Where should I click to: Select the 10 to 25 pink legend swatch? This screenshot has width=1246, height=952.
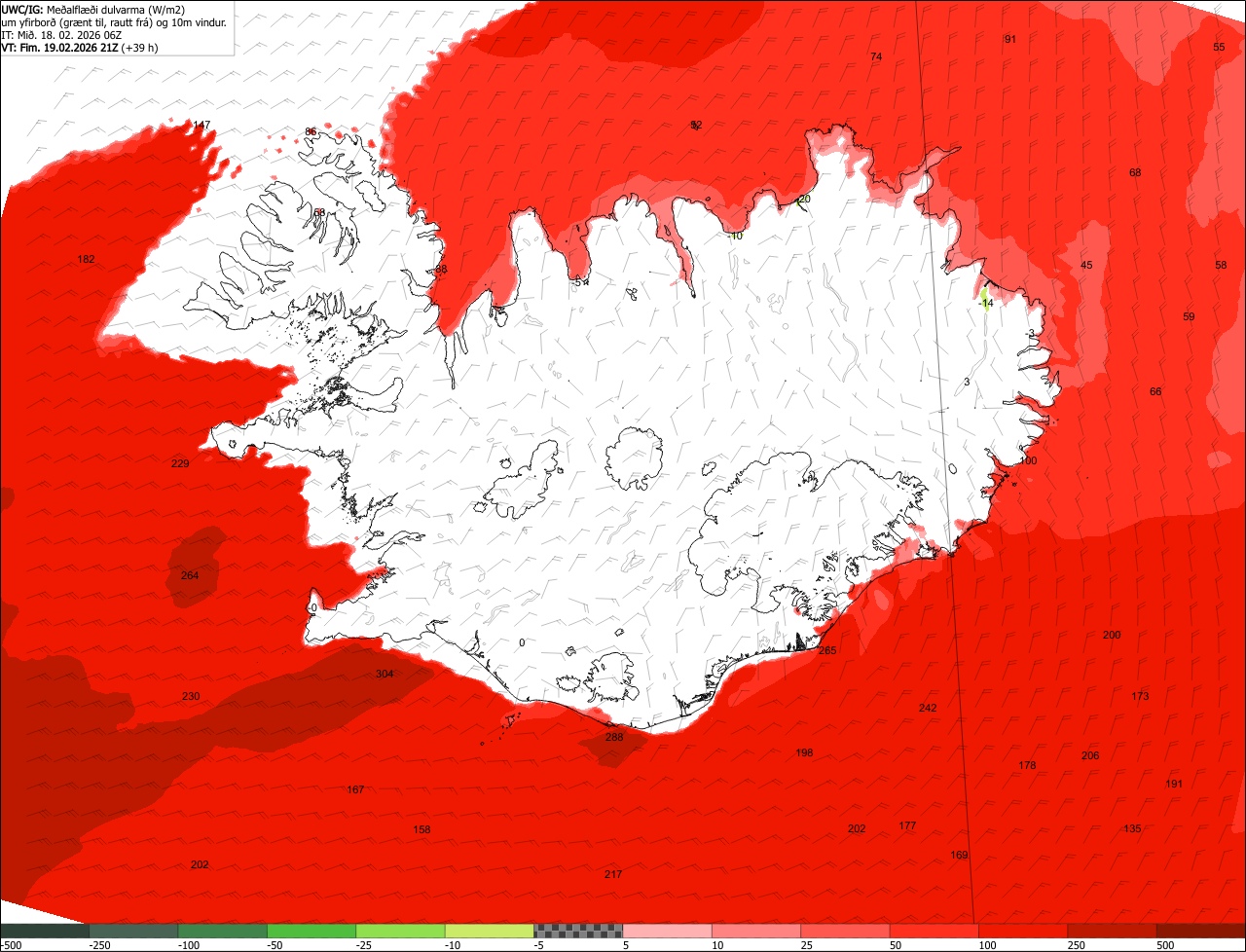(755, 930)
